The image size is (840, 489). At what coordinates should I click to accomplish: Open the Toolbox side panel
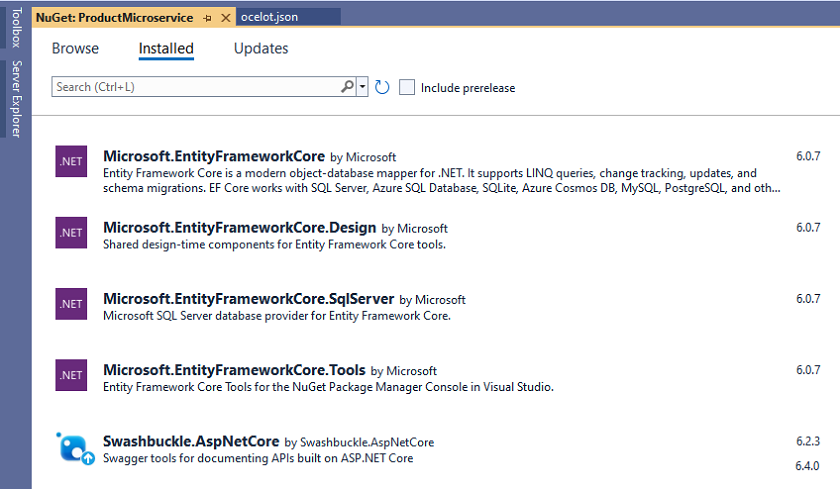pos(15,27)
